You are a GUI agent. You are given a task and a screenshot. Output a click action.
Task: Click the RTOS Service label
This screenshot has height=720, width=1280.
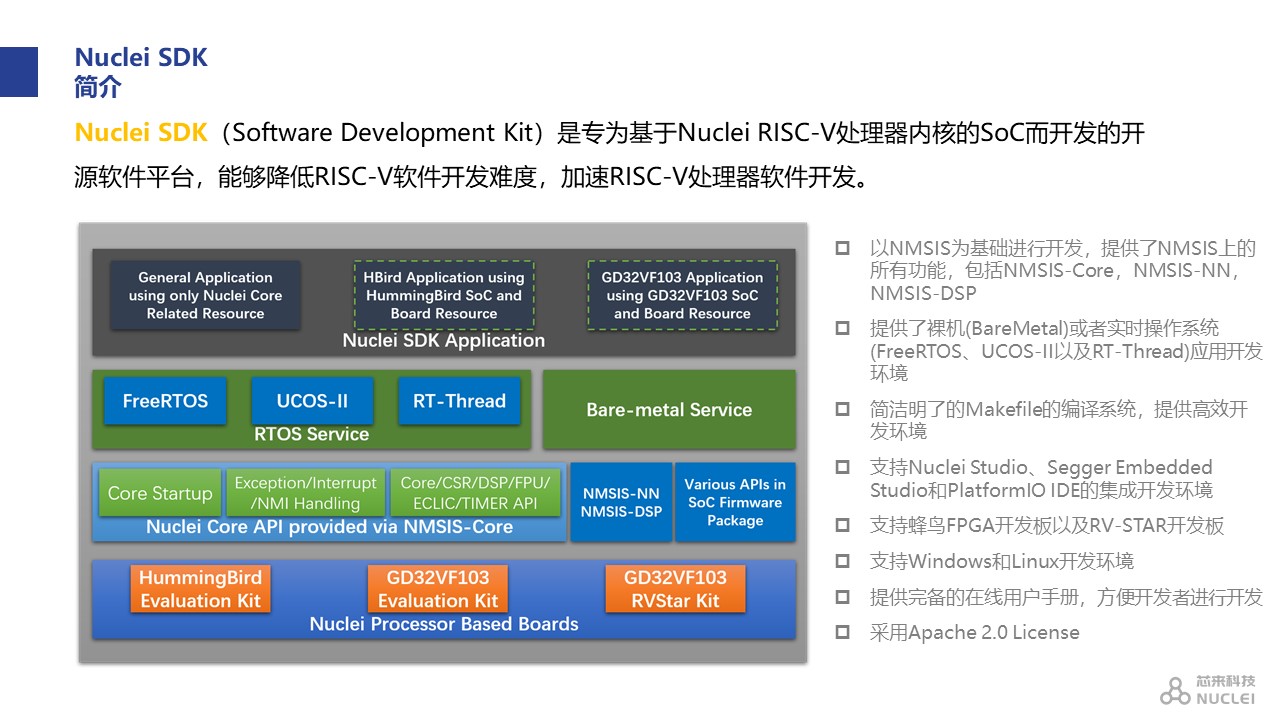[x=312, y=434]
